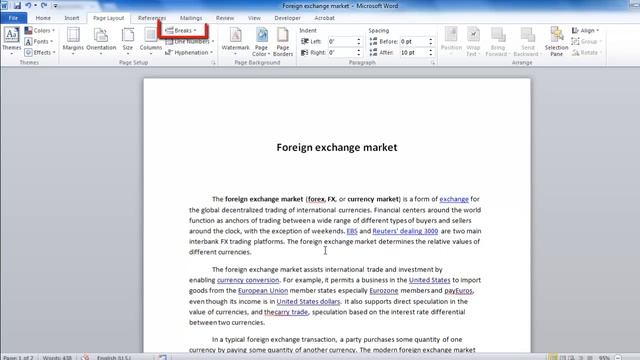
Task: Open the Selection Pane
Action: [x=556, y=41]
